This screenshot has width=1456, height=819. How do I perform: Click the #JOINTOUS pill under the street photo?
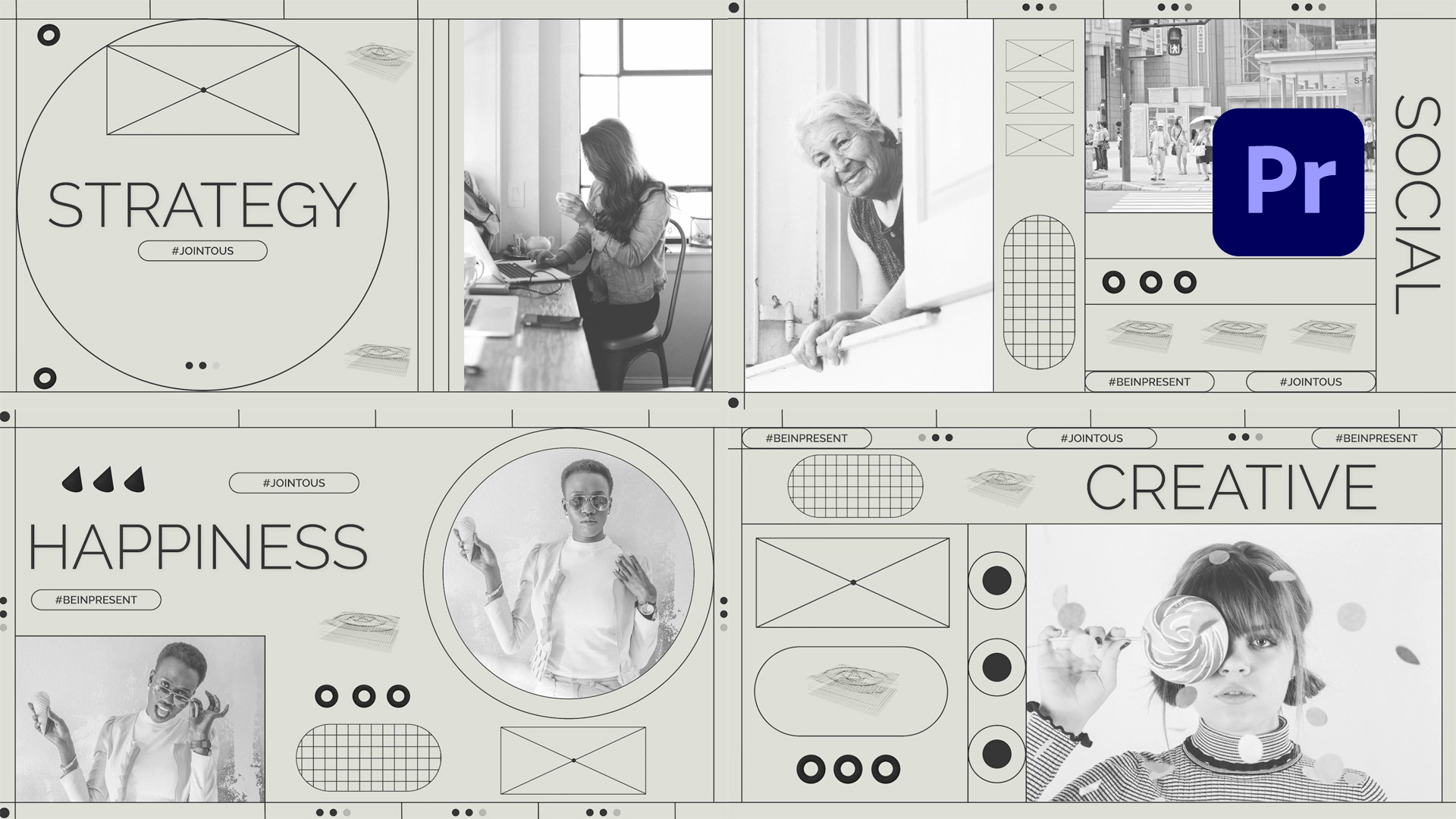point(1311,381)
